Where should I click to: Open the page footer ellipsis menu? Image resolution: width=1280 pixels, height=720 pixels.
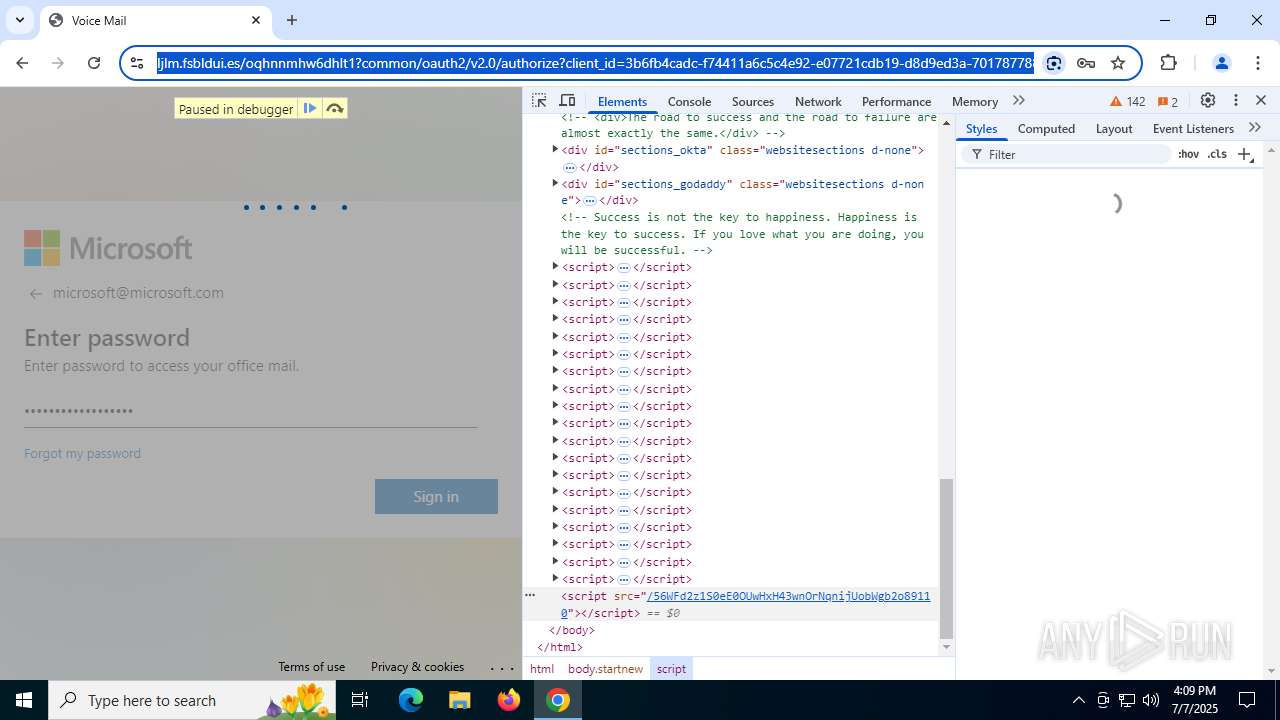502,668
